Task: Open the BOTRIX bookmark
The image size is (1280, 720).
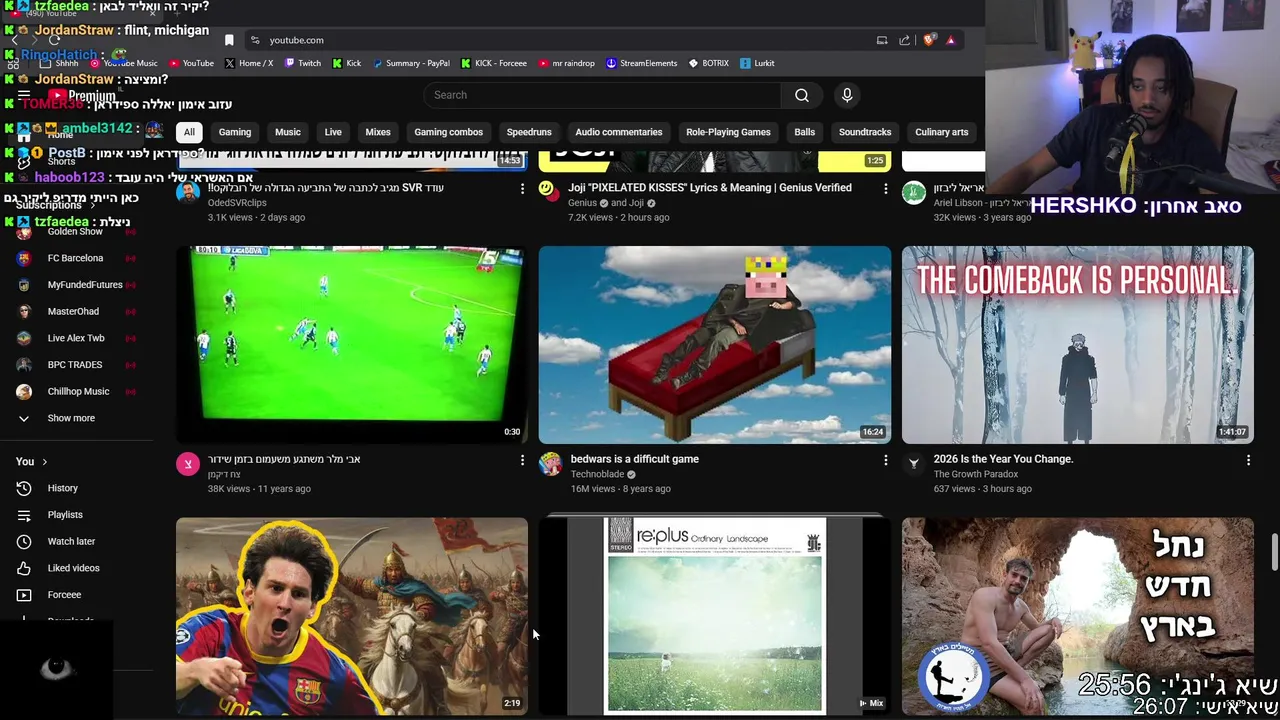Action: coord(709,63)
